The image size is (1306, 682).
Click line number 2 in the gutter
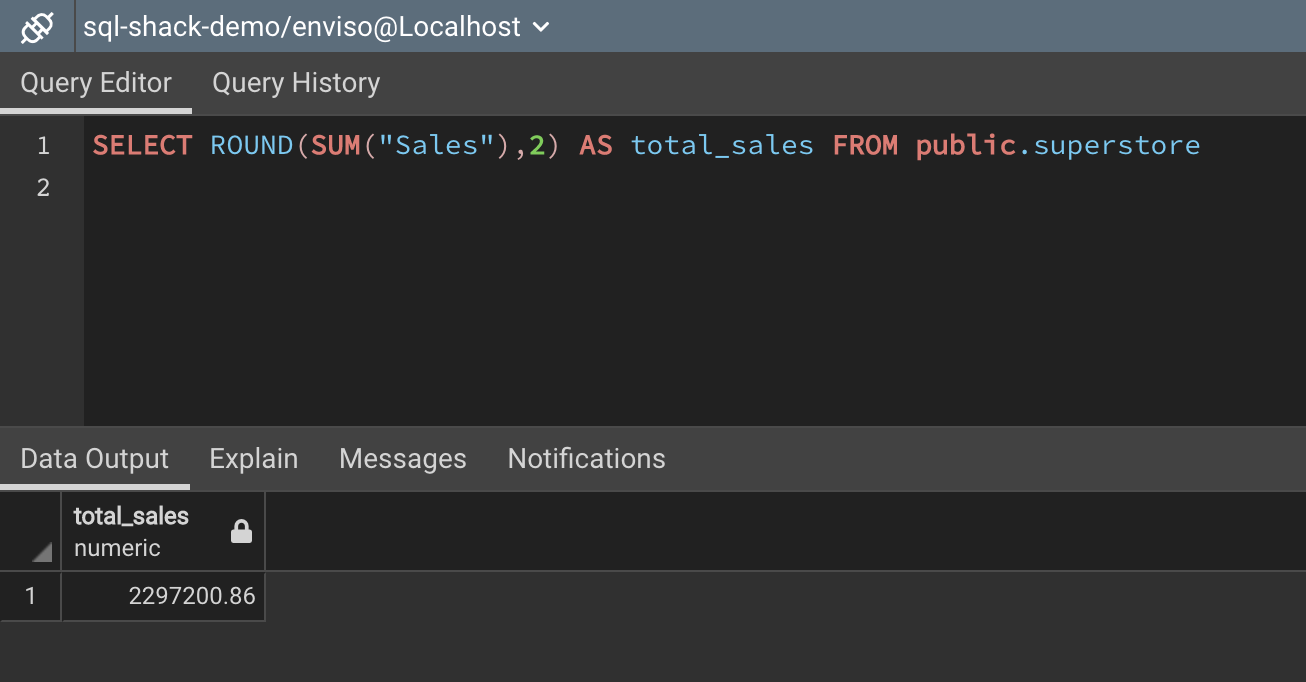point(43,187)
